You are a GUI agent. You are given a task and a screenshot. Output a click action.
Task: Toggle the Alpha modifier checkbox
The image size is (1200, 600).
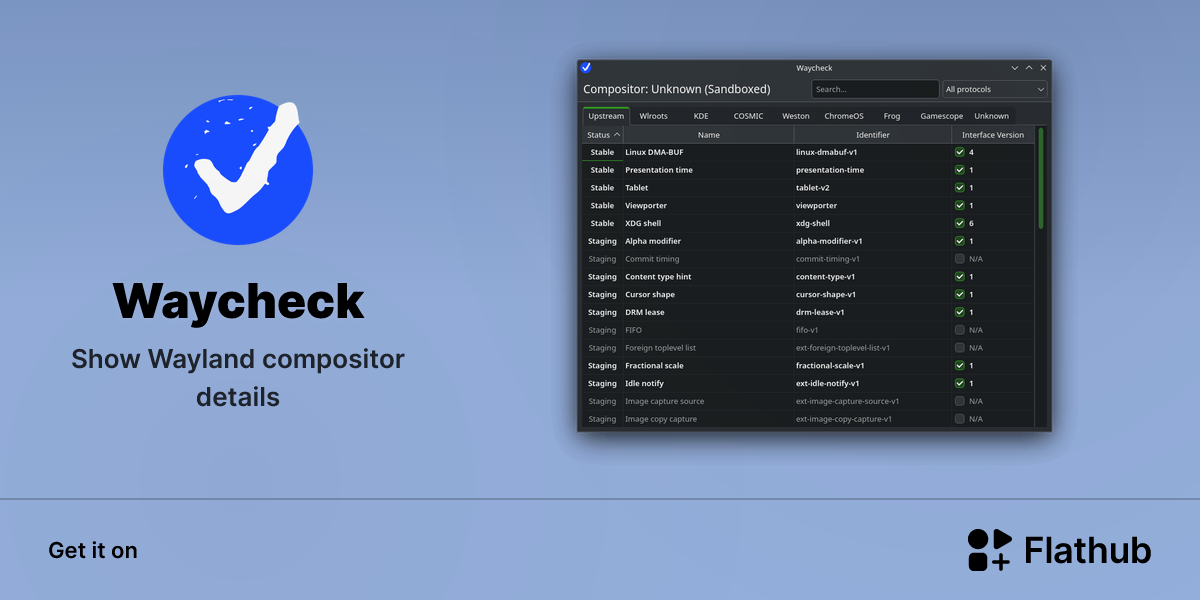click(x=960, y=241)
